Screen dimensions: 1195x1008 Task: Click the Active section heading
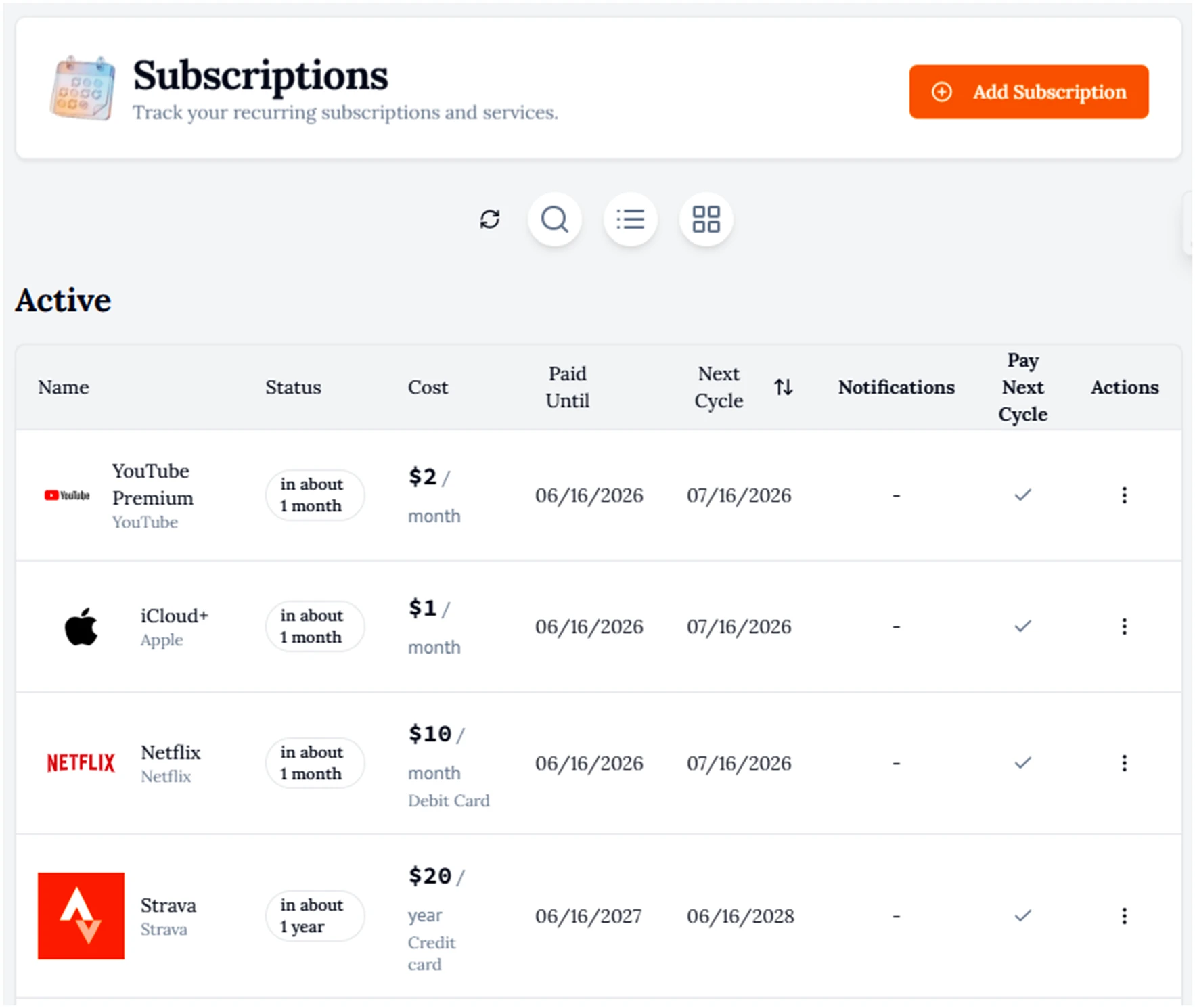pyautogui.click(x=64, y=300)
